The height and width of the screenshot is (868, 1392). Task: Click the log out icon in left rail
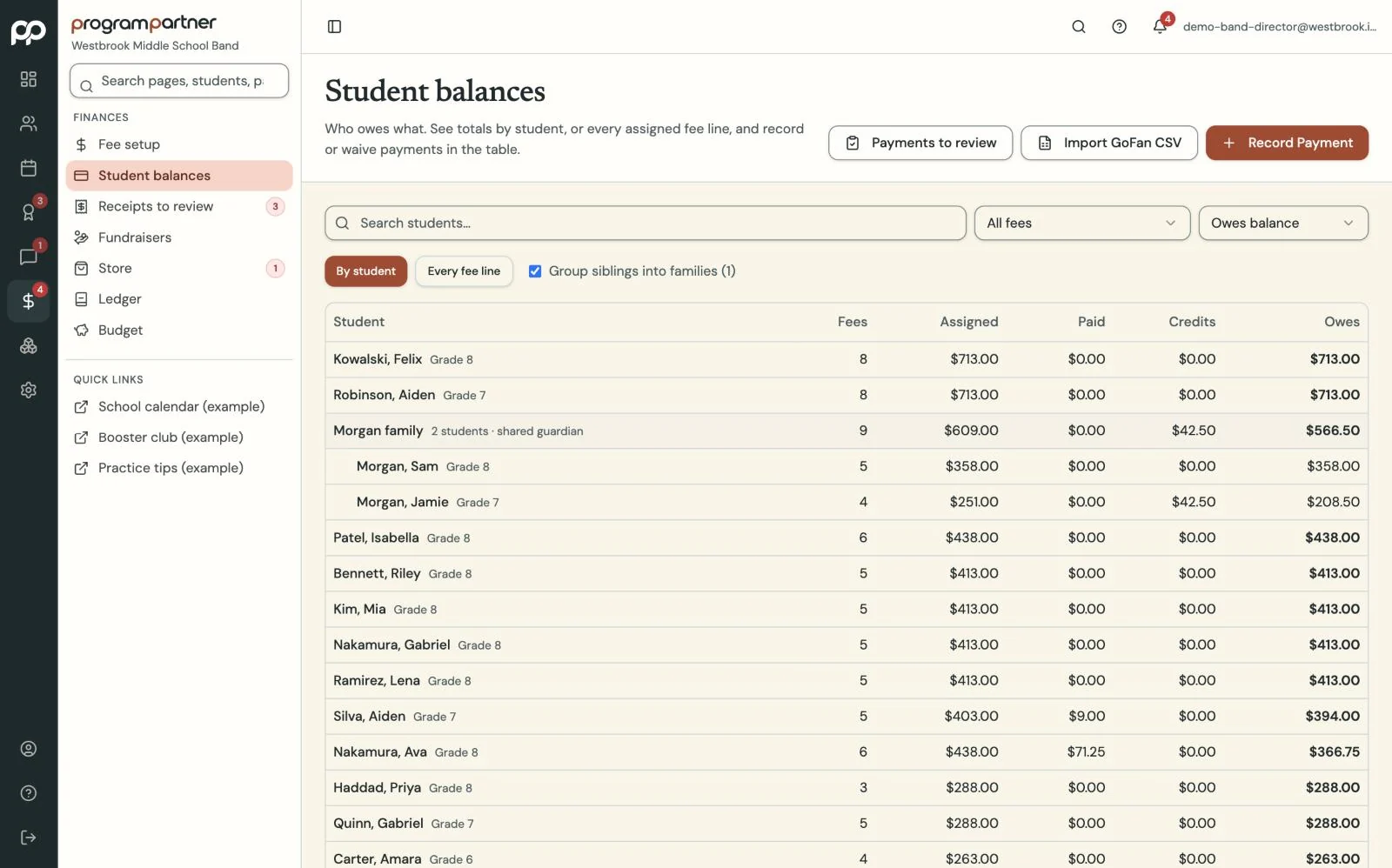pos(29,838)
